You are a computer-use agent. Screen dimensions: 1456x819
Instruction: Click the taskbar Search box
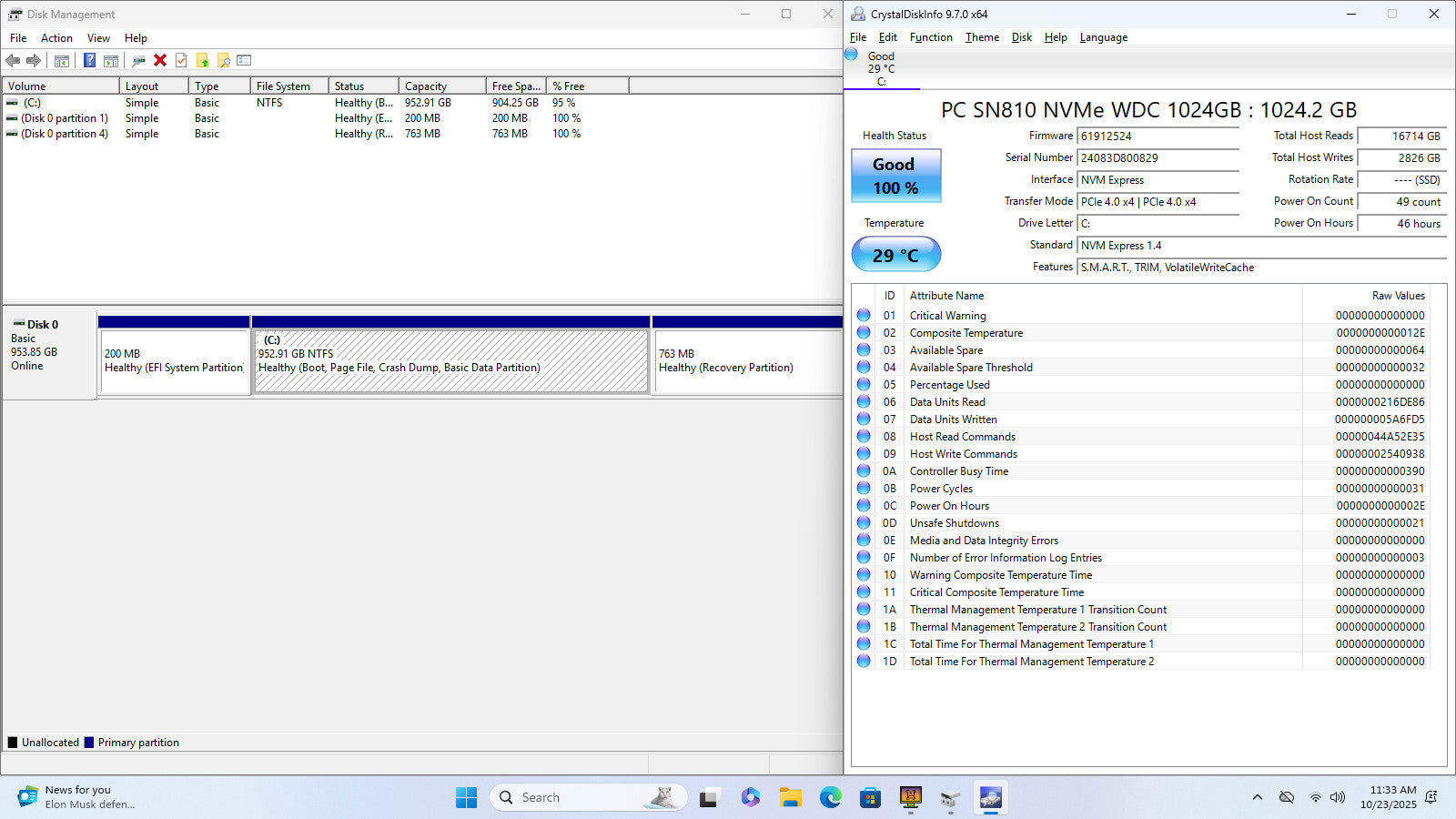tap(589, 797)
